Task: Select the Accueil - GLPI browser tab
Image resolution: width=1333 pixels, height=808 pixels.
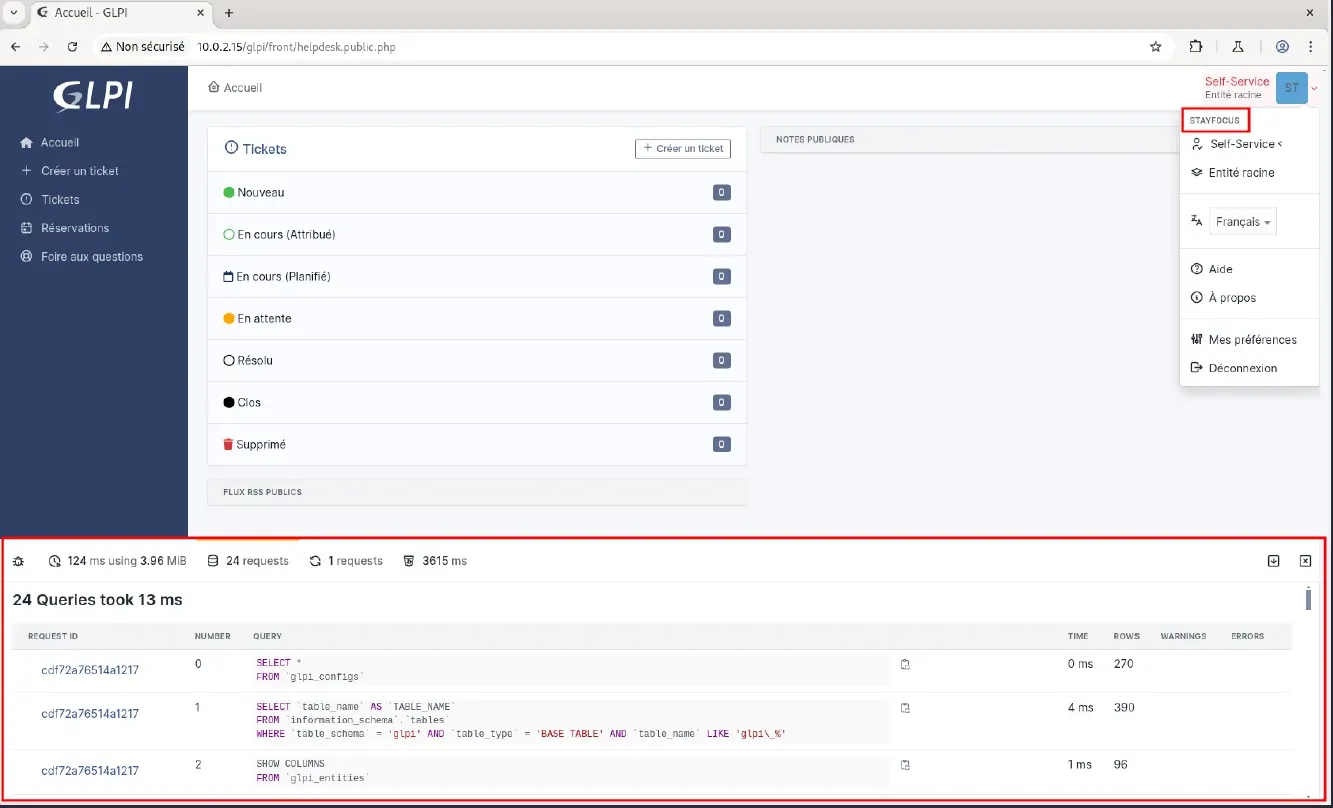Action: pyautogui.click(x=121, y=13)
